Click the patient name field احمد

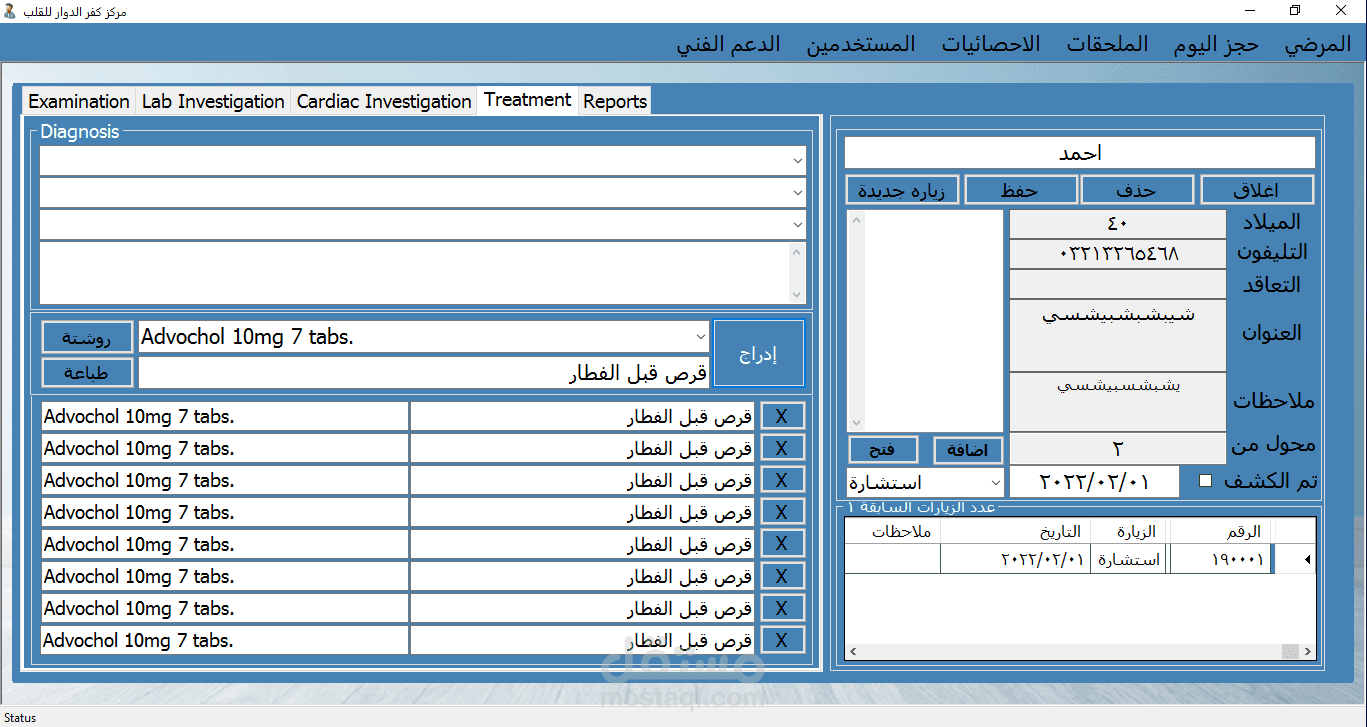click(1080, 153)
